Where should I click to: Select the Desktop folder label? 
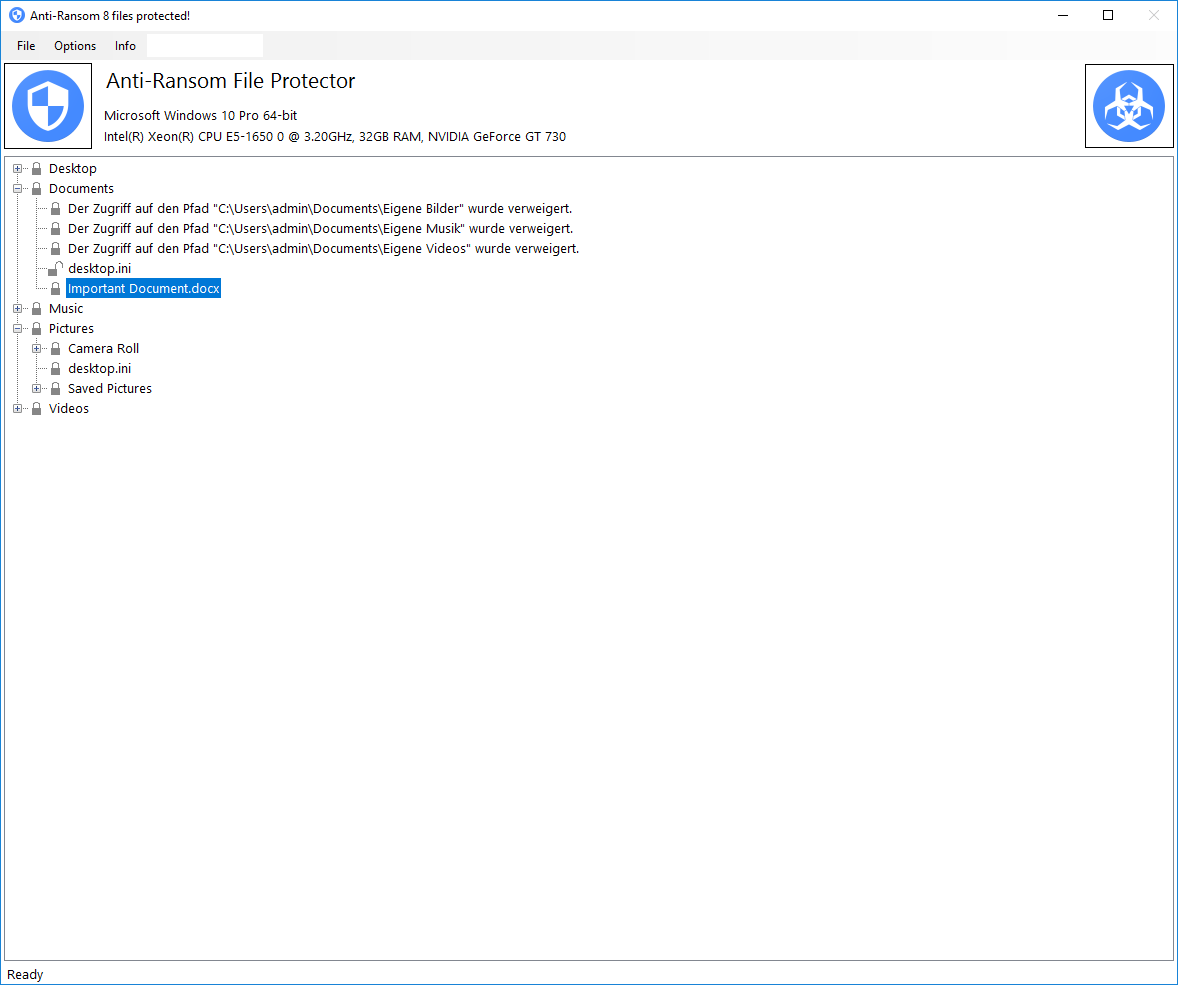(73, 168)
